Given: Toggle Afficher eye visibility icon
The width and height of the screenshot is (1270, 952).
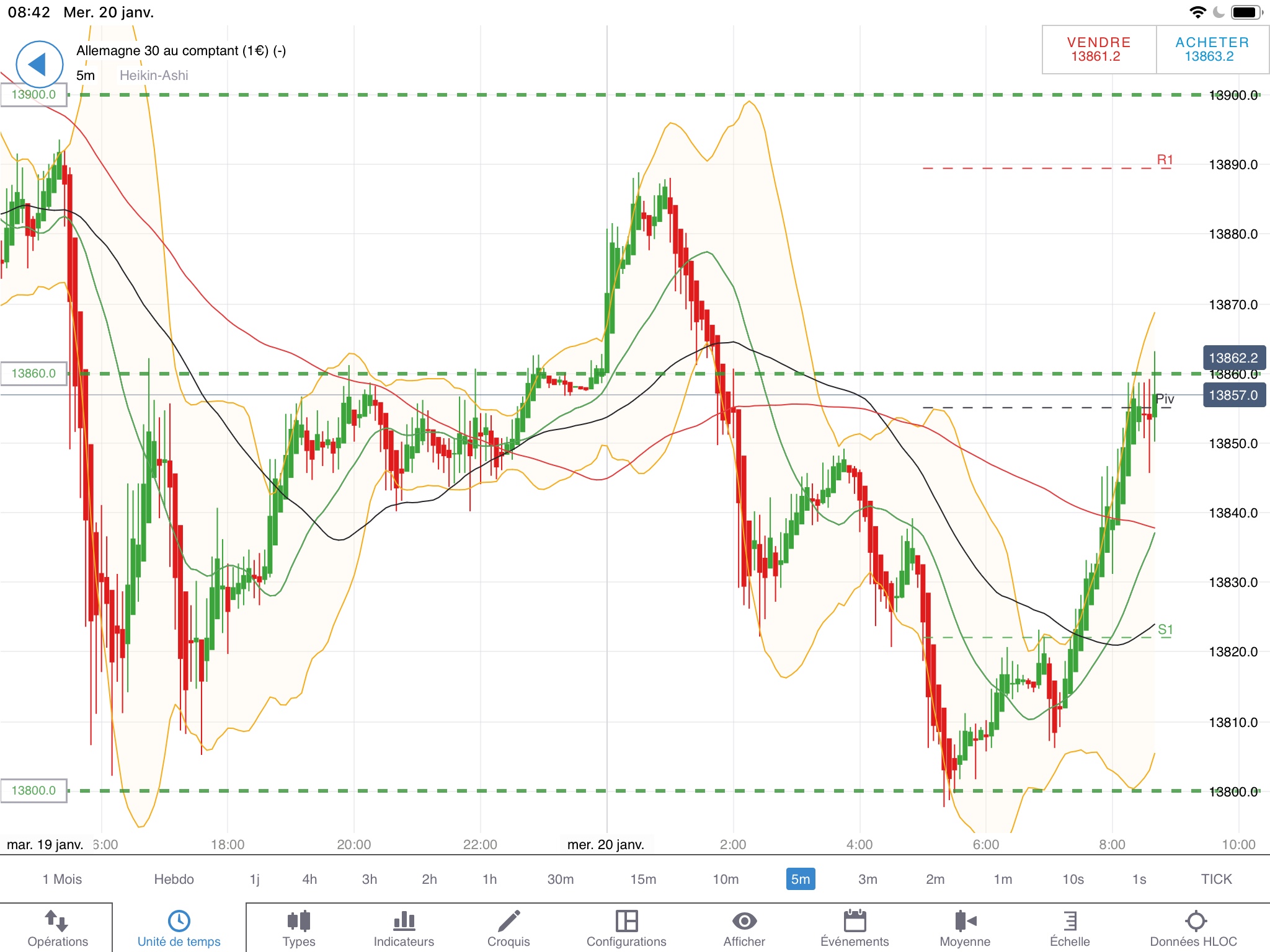Looking at the screenshot, I should point(744,921).
